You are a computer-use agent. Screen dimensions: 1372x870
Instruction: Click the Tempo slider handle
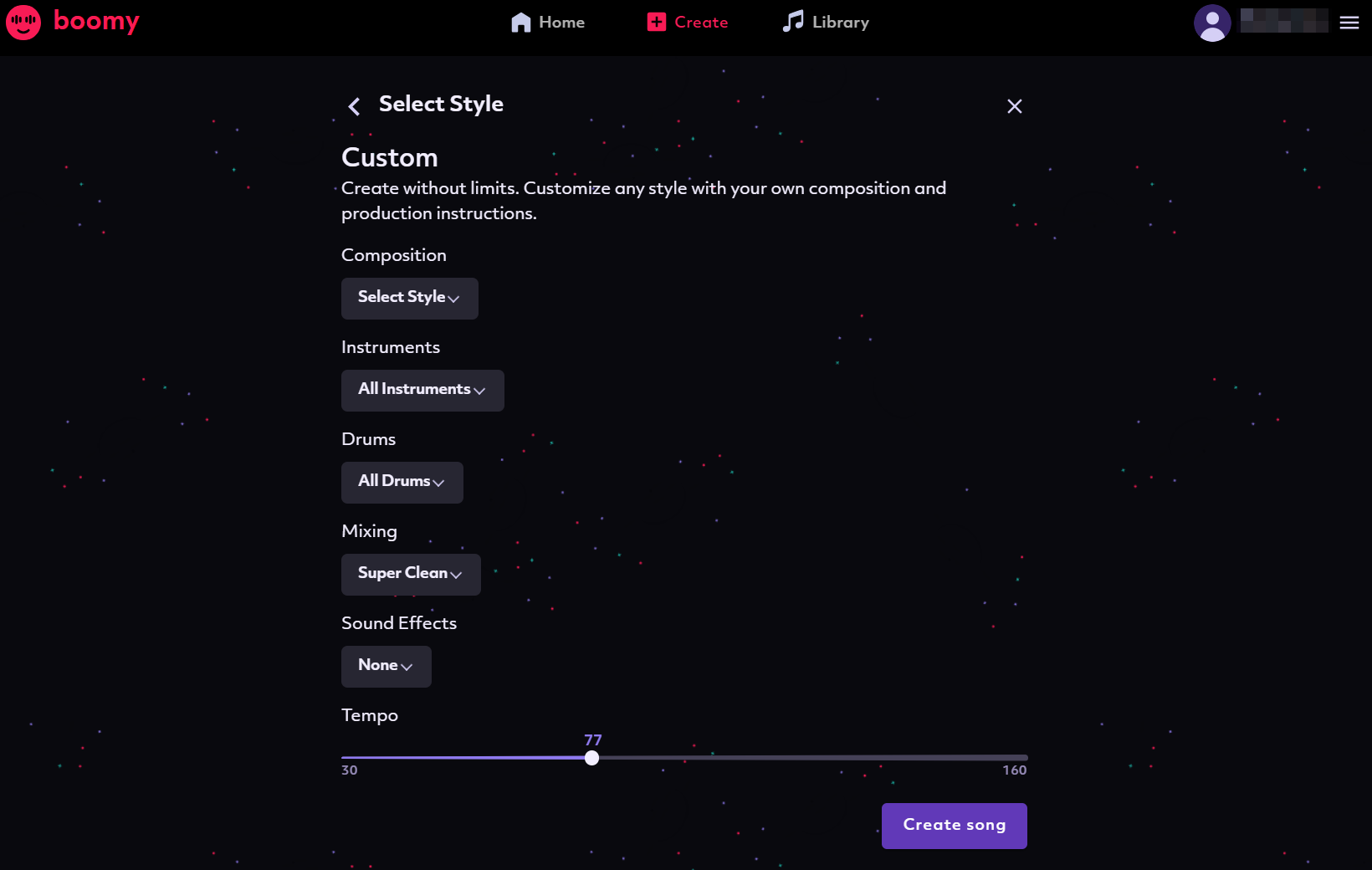click(x=591, y=758)
